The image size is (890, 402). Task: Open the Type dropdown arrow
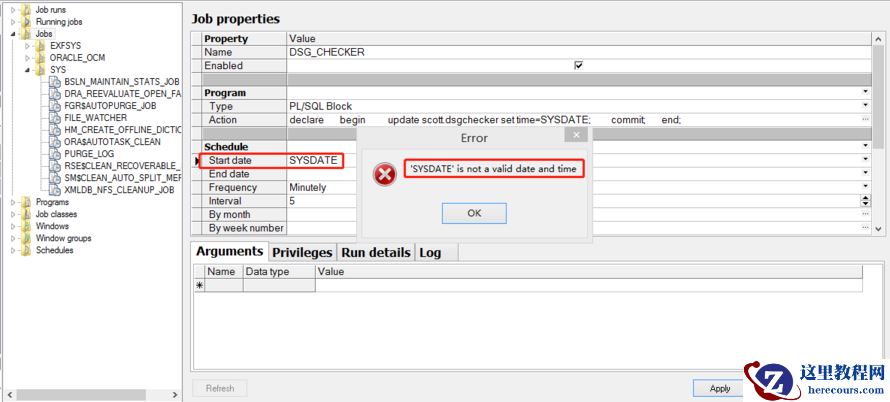pos(865,105)
